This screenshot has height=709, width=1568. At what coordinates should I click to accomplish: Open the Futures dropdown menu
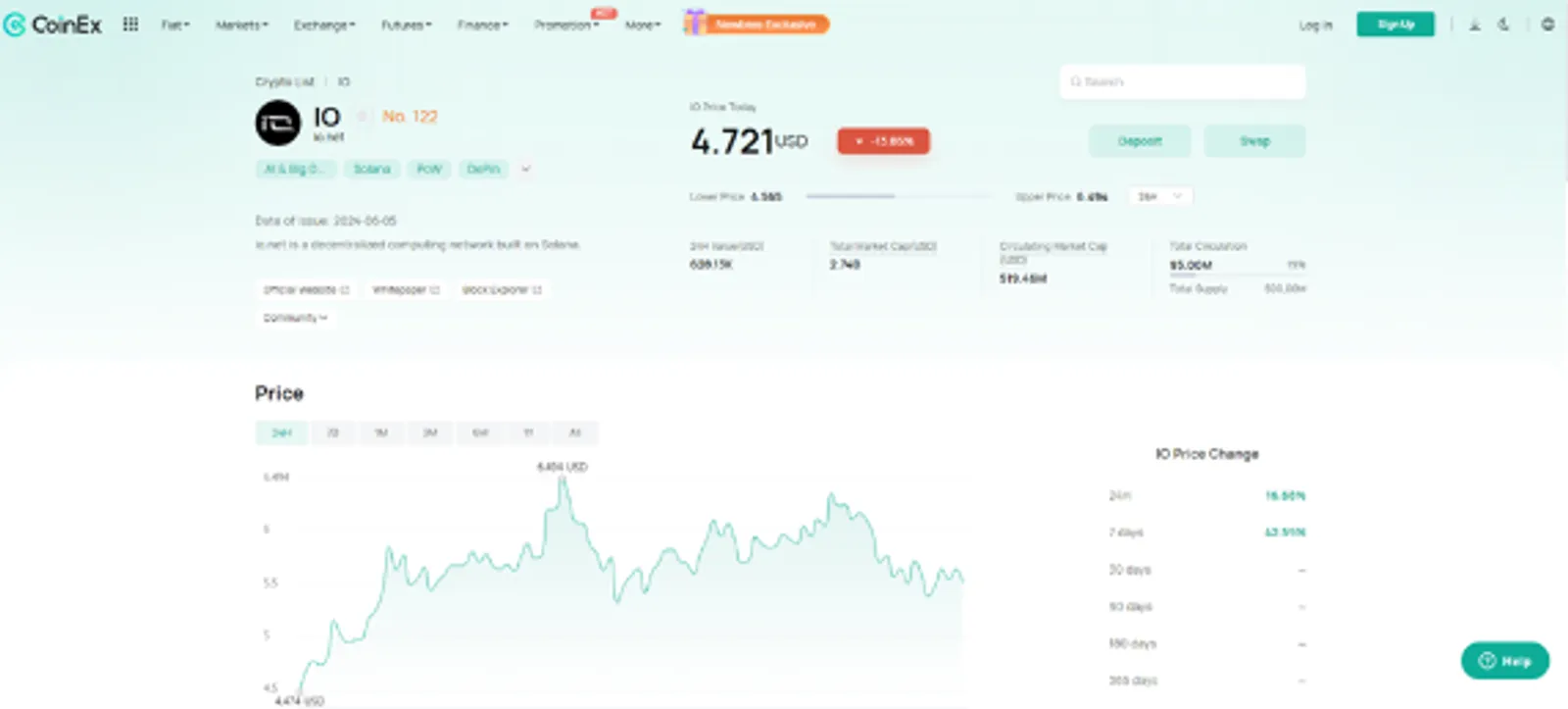pyautogui.click(x=406, y=25)
